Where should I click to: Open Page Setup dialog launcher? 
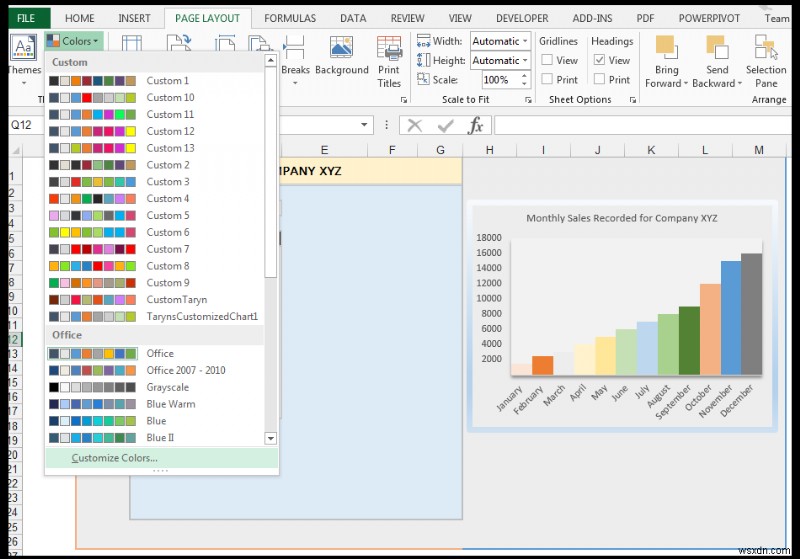[x=404, y=100]
